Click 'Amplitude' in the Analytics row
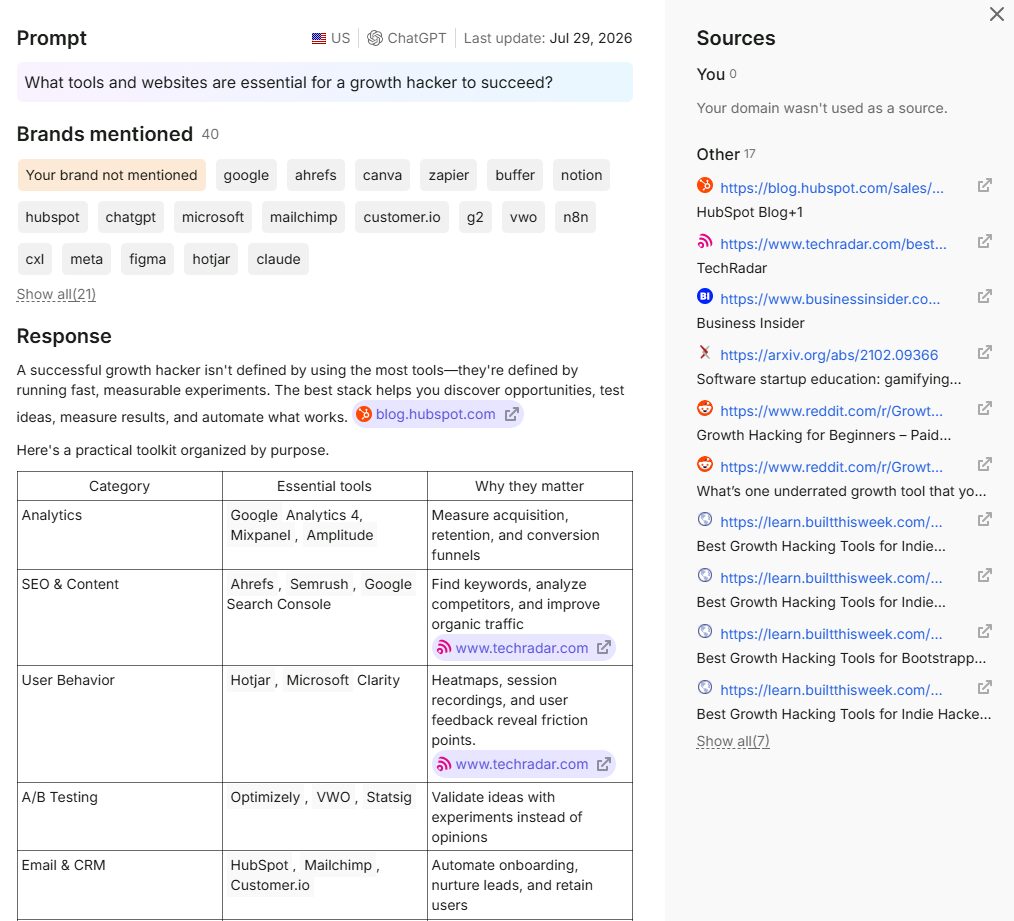Screen dimensions: 1014x921 pyautogui.click(x=340, y=536)
